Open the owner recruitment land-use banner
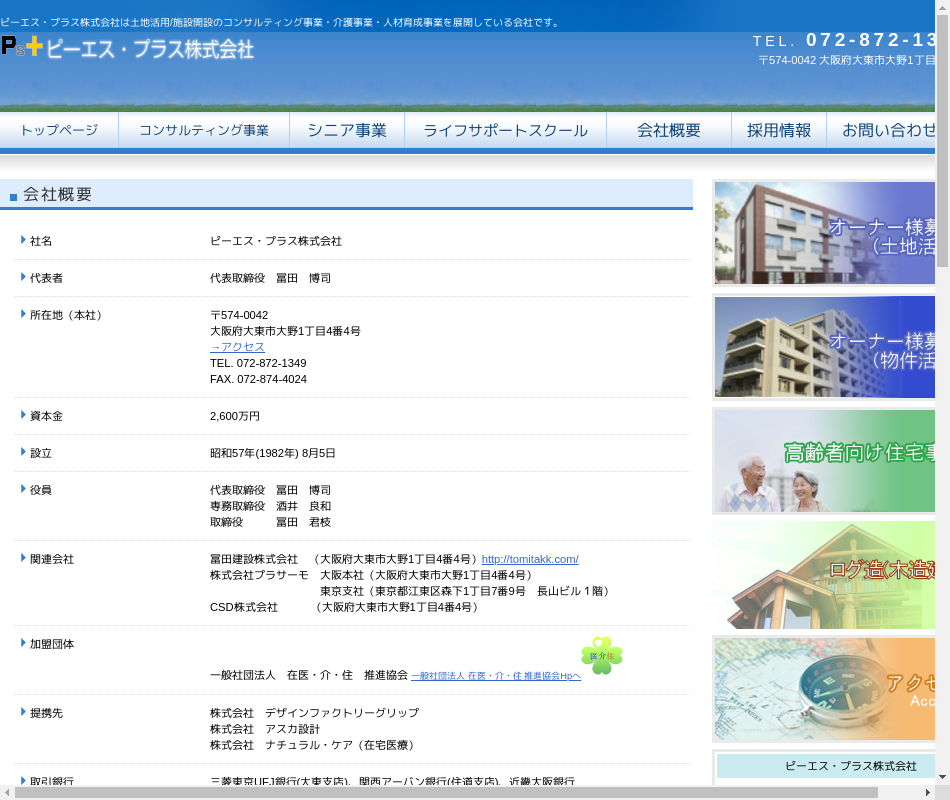The image size is (950, 800). pos(824,233)
